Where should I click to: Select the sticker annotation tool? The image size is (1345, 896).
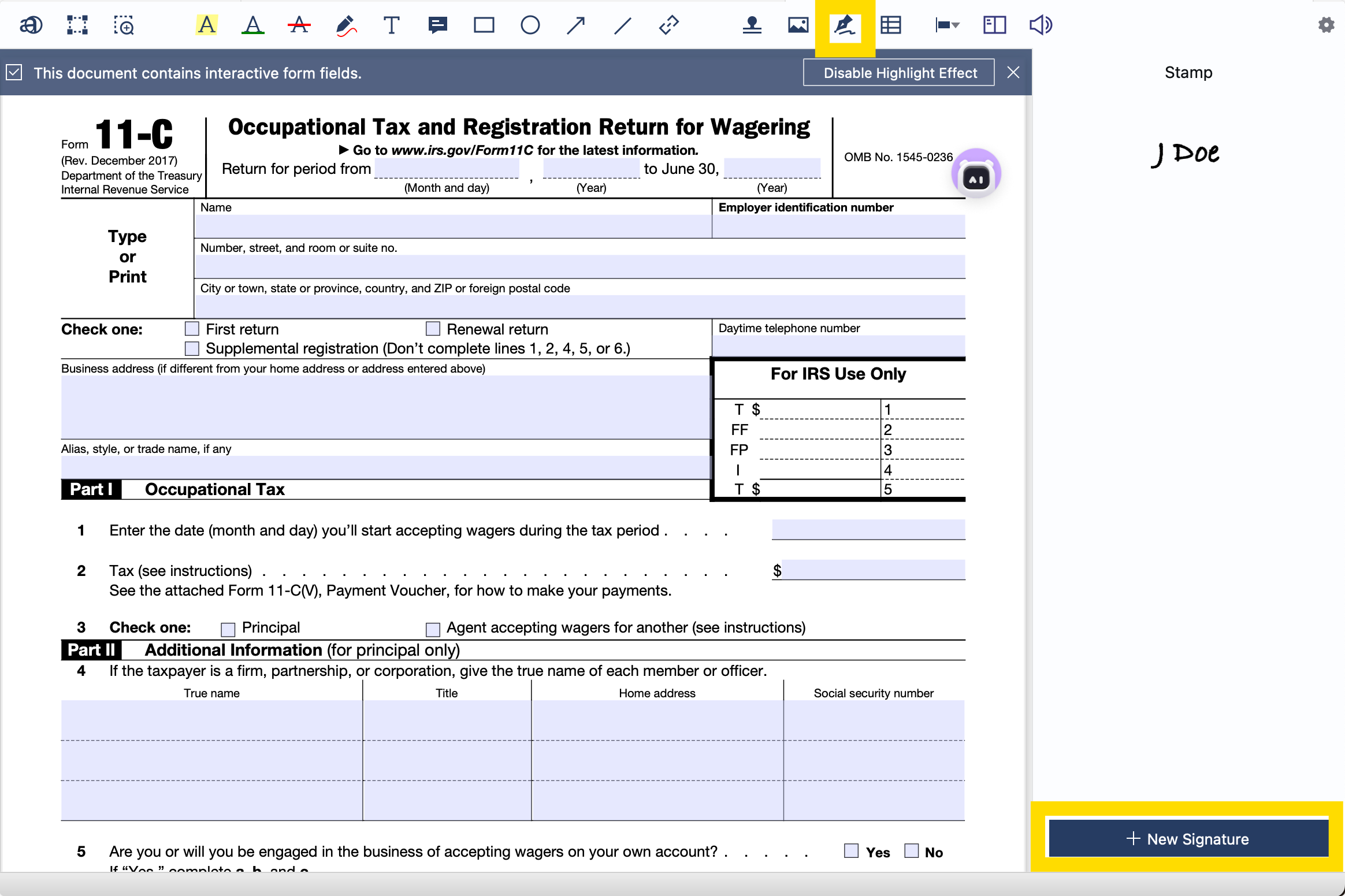[31, 25]
